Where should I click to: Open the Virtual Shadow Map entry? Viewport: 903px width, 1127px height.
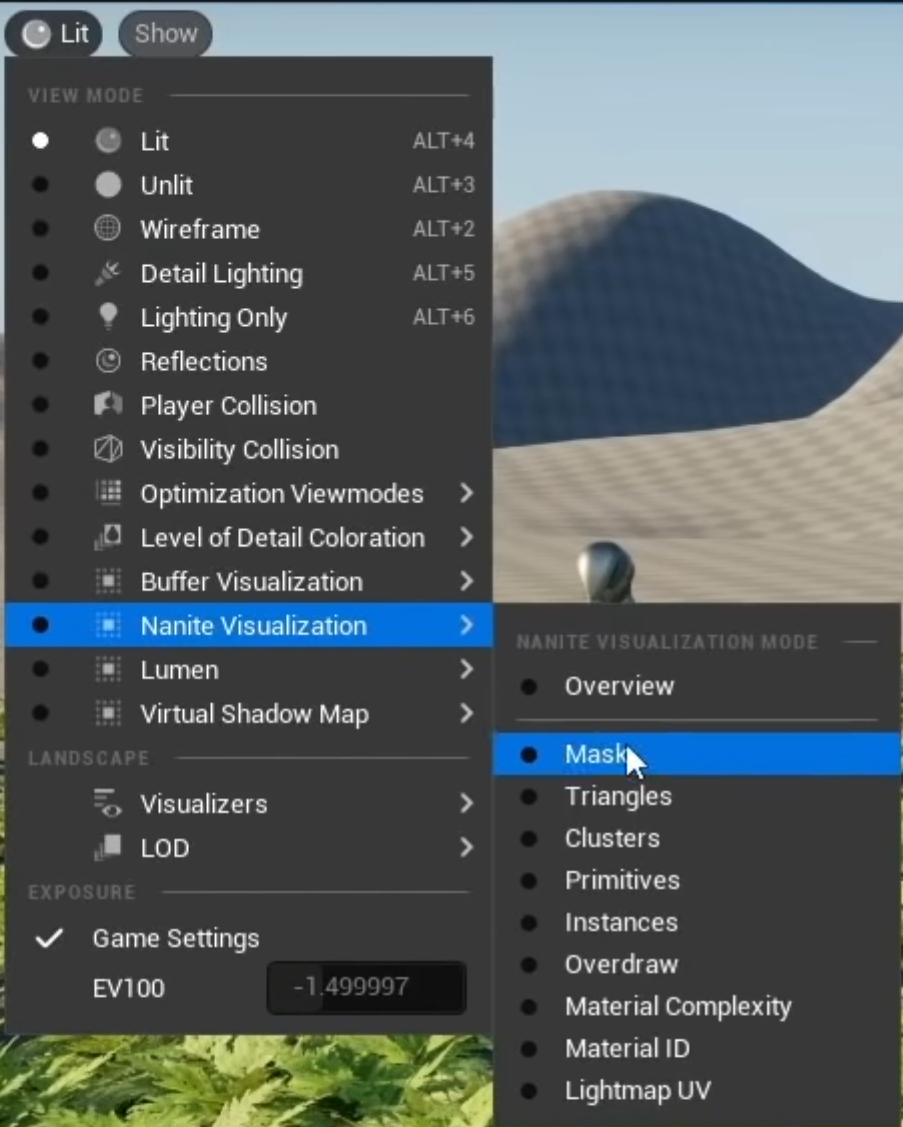[x=254, y=714]
